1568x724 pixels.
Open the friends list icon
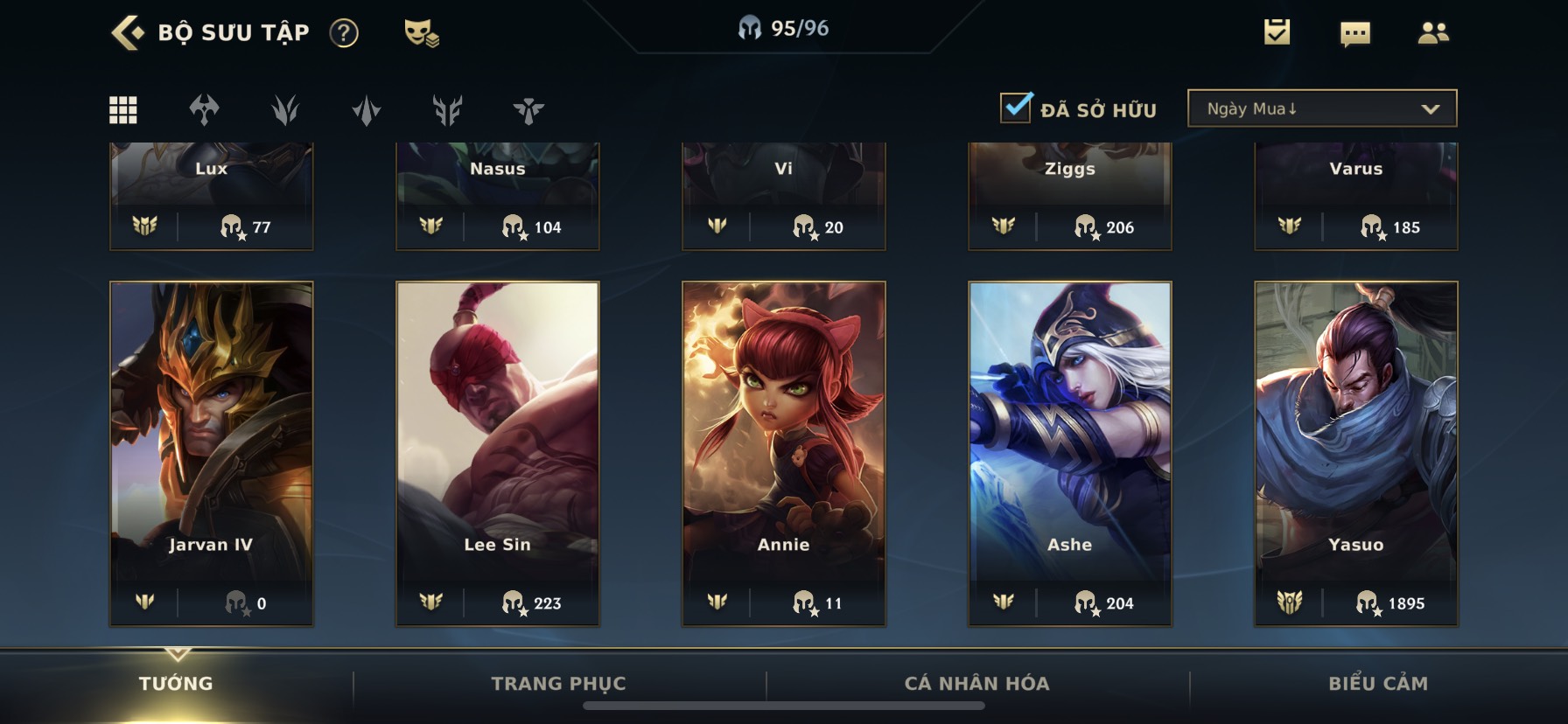point(1433,33)
